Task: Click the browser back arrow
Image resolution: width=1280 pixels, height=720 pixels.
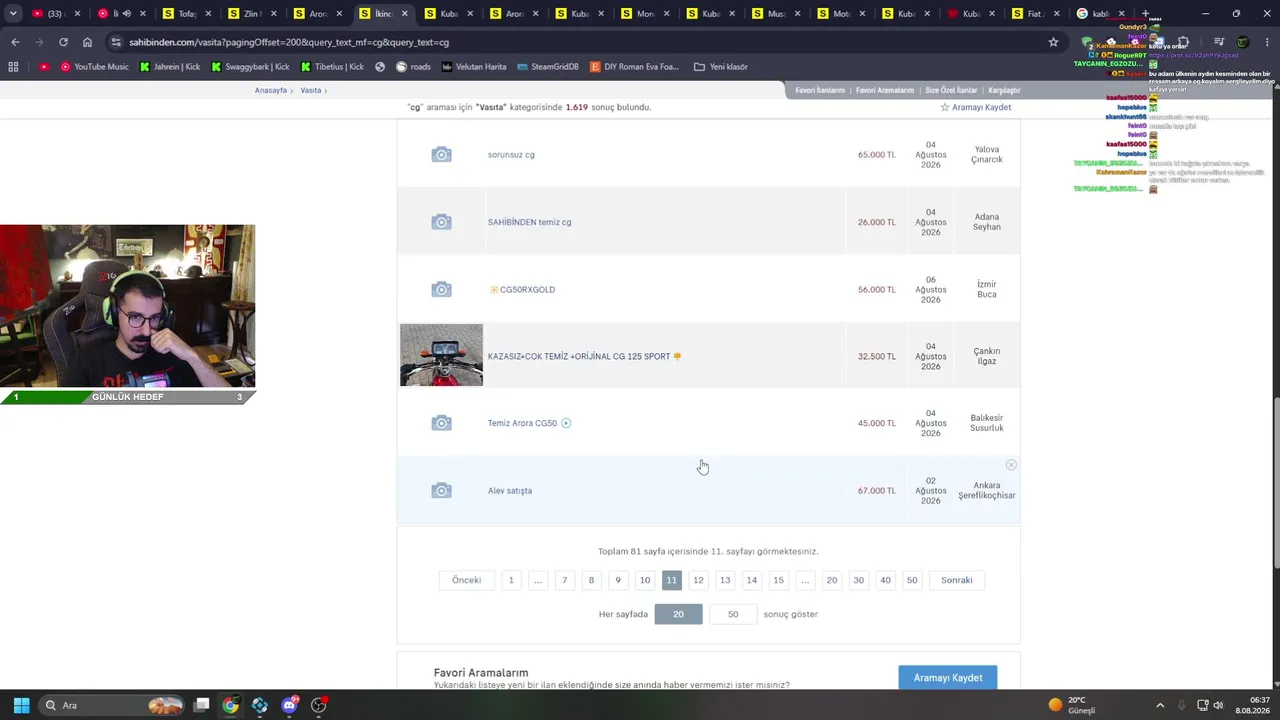Action: point(15,42)
